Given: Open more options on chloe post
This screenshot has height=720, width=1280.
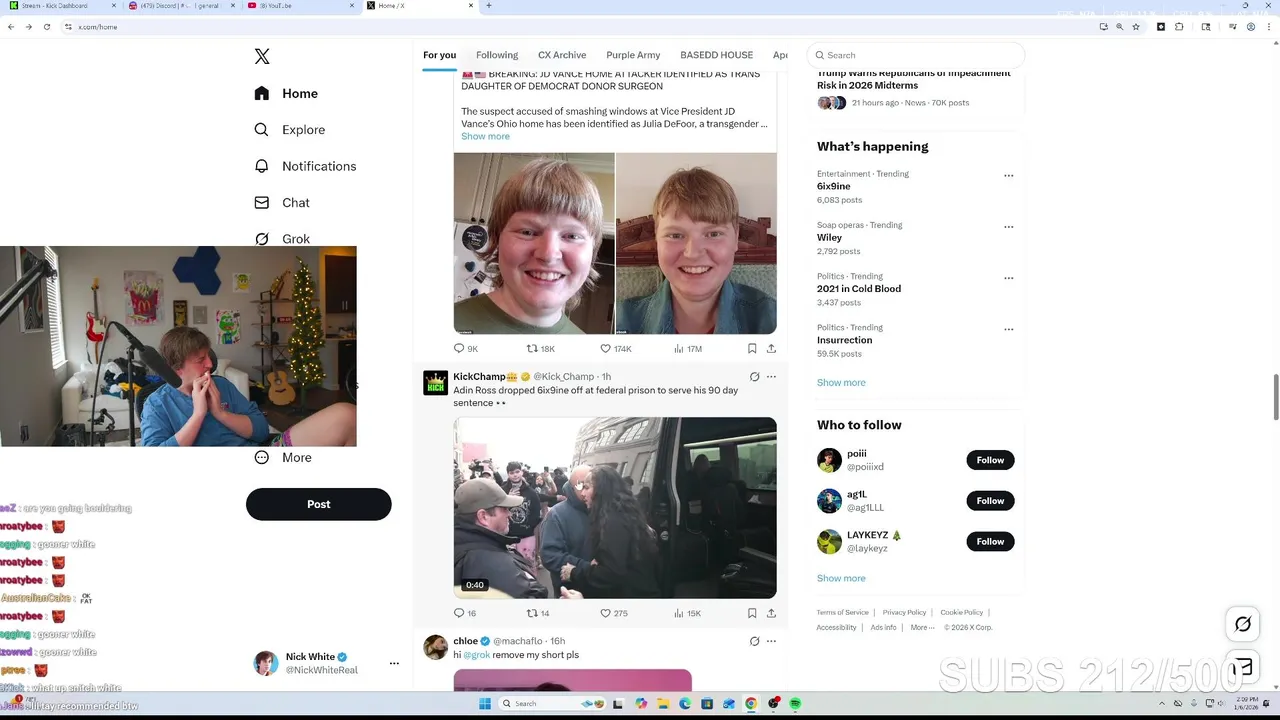Looking at the screenshot, I should tap(771, 641).
